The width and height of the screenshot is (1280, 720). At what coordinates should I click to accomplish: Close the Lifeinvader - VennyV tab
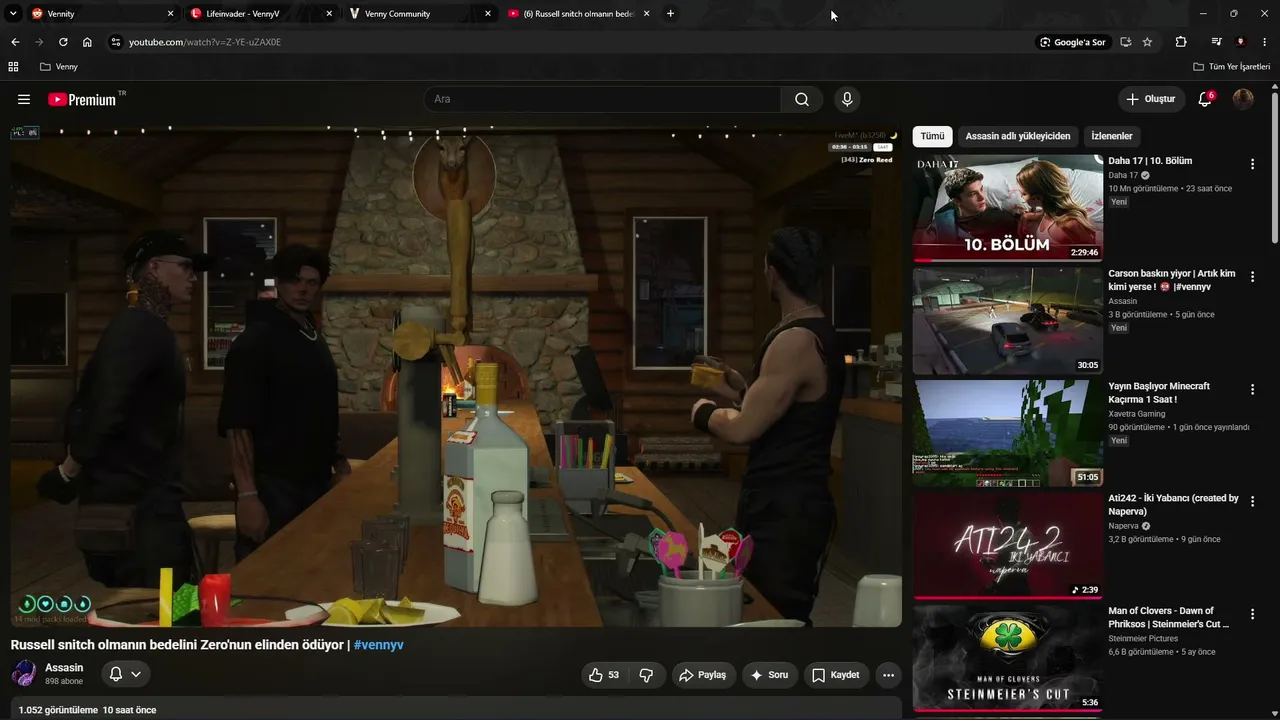pyautogui.click(x=329, y=14)
